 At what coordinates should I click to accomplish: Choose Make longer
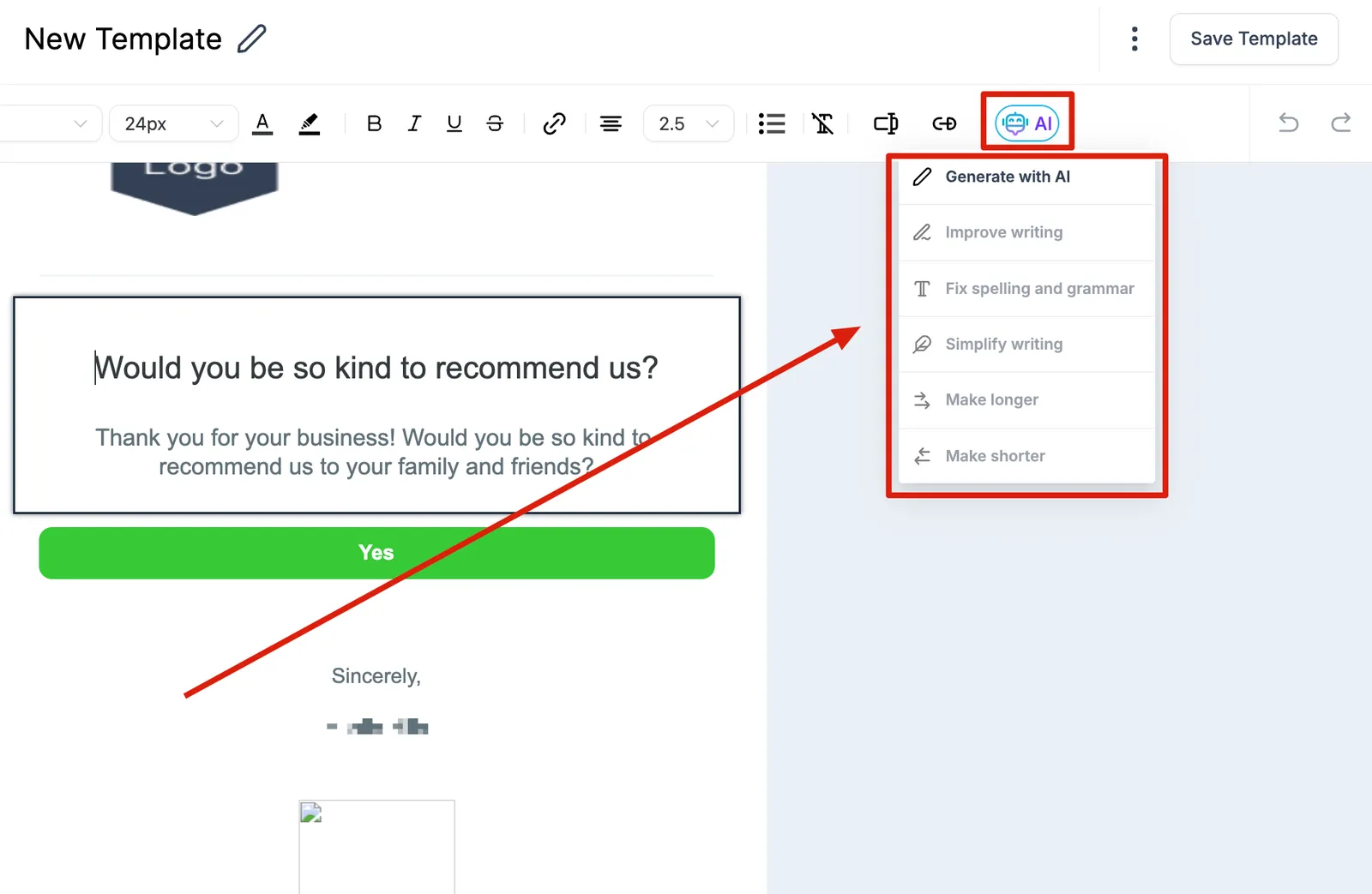(x=1026, y=400)
